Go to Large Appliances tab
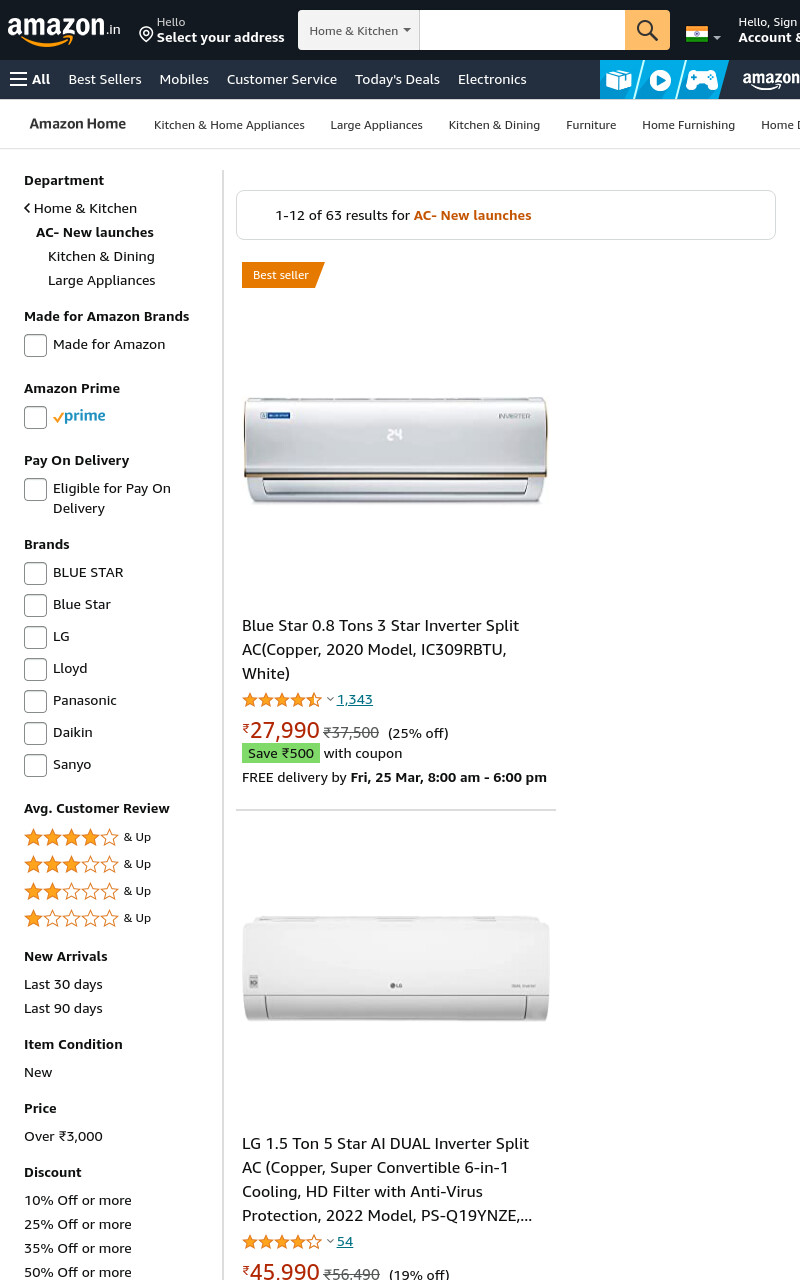 click(x=377, y=125)
